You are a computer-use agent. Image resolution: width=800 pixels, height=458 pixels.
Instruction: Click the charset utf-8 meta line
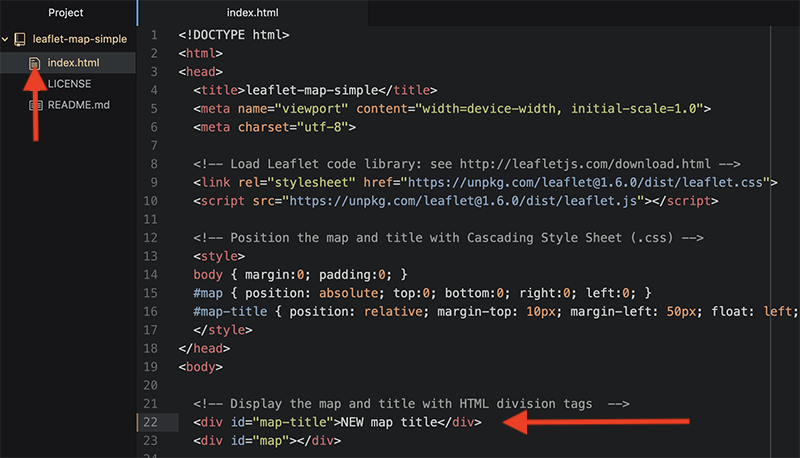pyautogui.click(x=274, y=127)
